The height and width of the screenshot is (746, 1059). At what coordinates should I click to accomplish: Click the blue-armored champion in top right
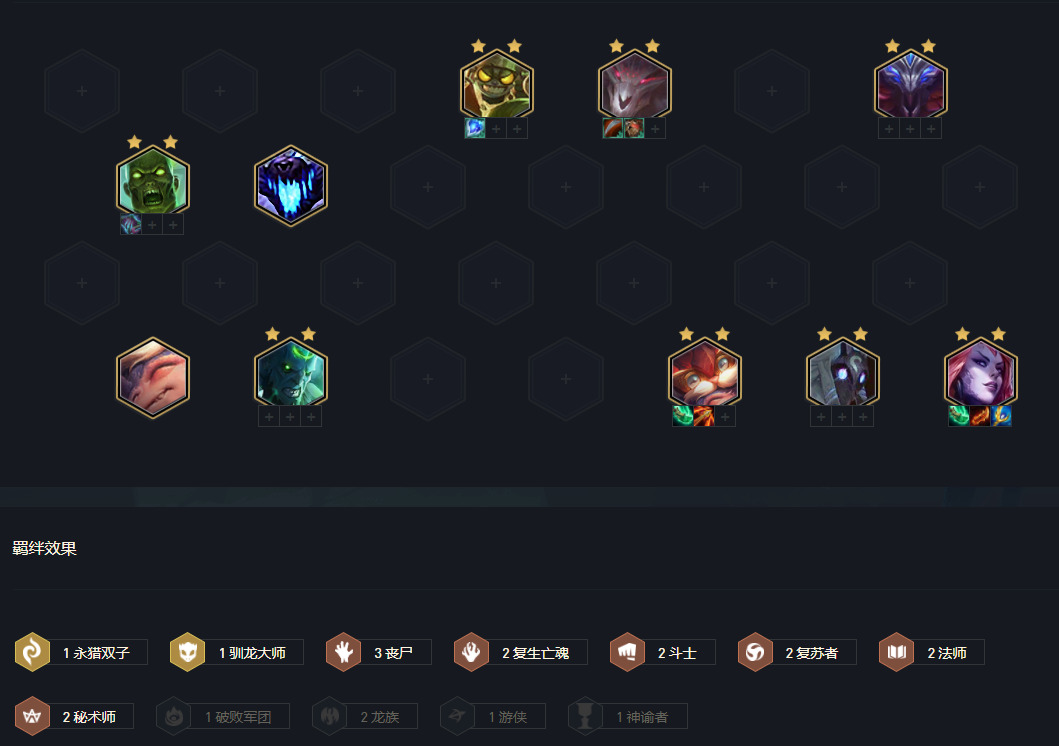[910, 86]
